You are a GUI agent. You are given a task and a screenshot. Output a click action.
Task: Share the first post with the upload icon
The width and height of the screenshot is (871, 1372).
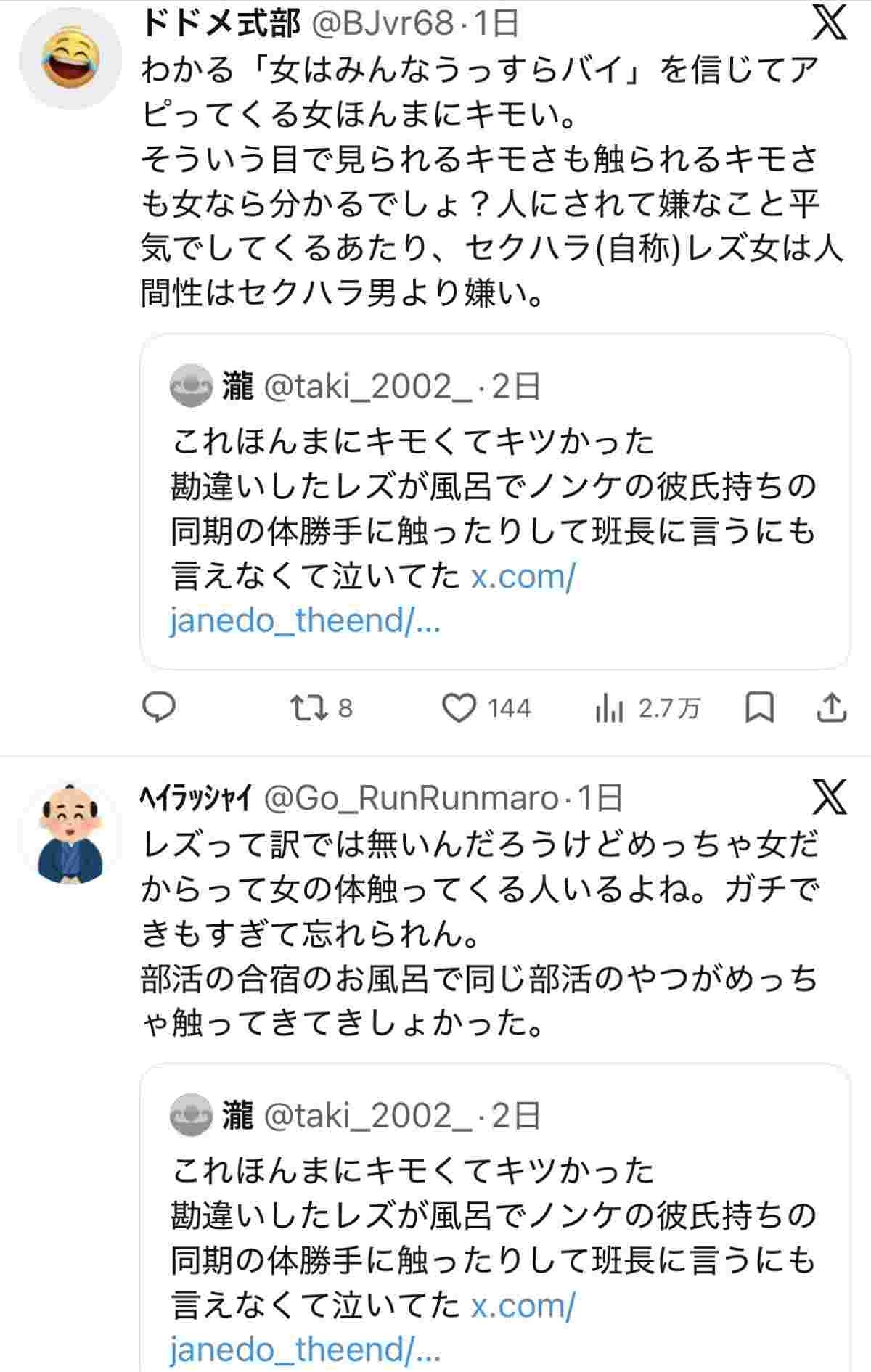(x=831, y=707)
